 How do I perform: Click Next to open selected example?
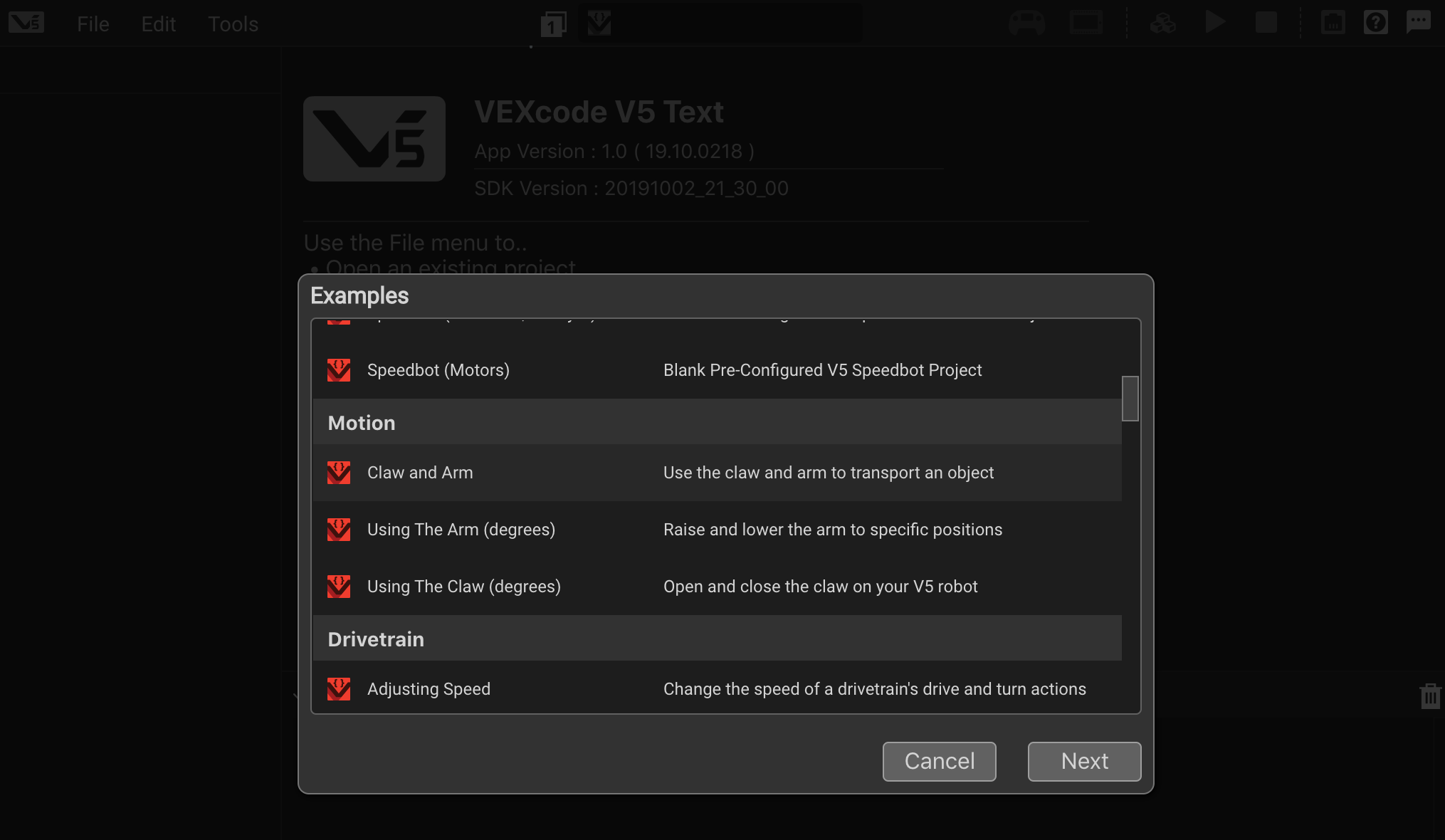[x=1084, y=761]
